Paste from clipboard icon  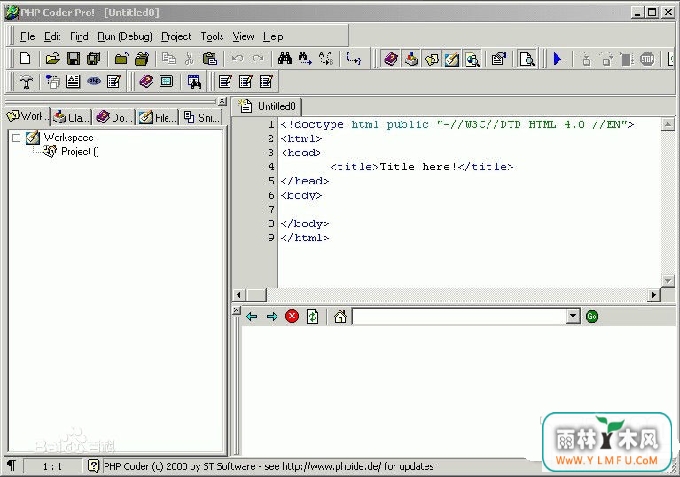209,58
